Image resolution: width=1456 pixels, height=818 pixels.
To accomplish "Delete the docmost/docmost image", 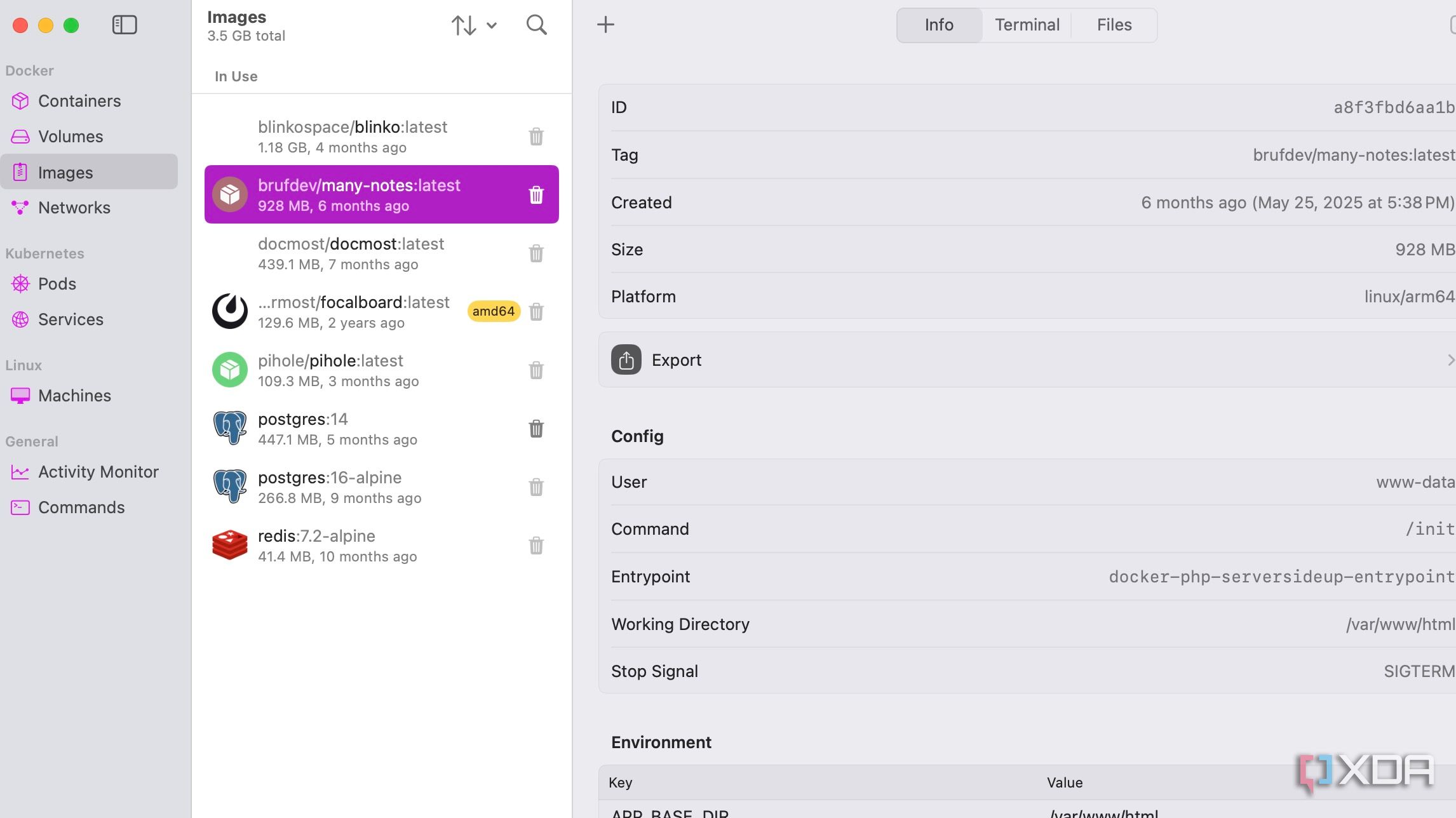I will [536, 253].
